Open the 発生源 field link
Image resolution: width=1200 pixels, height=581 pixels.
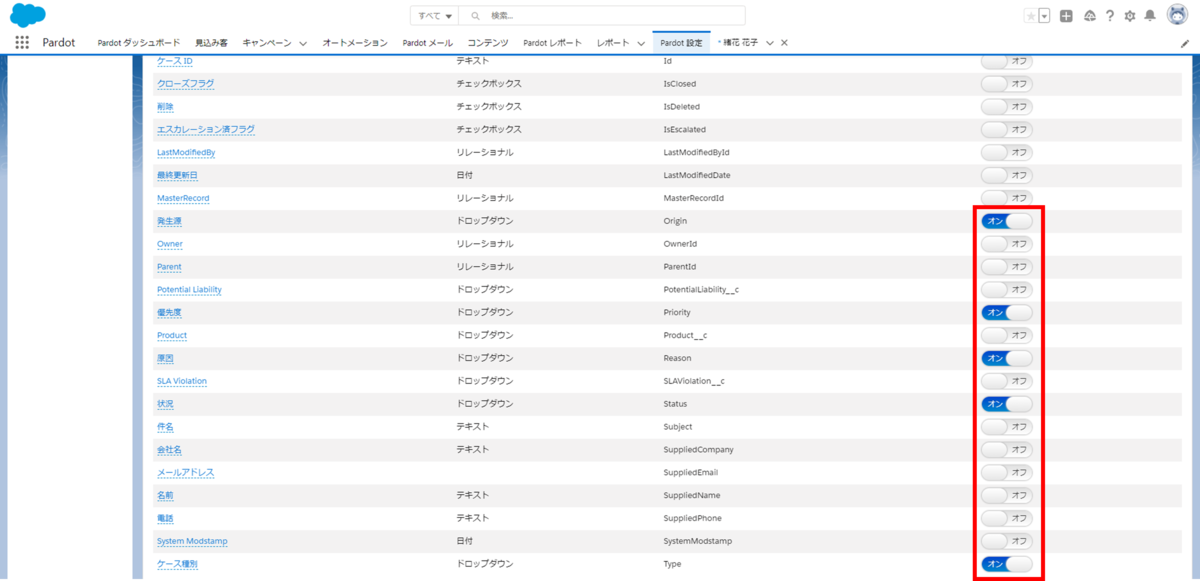[x=171, y=221]
